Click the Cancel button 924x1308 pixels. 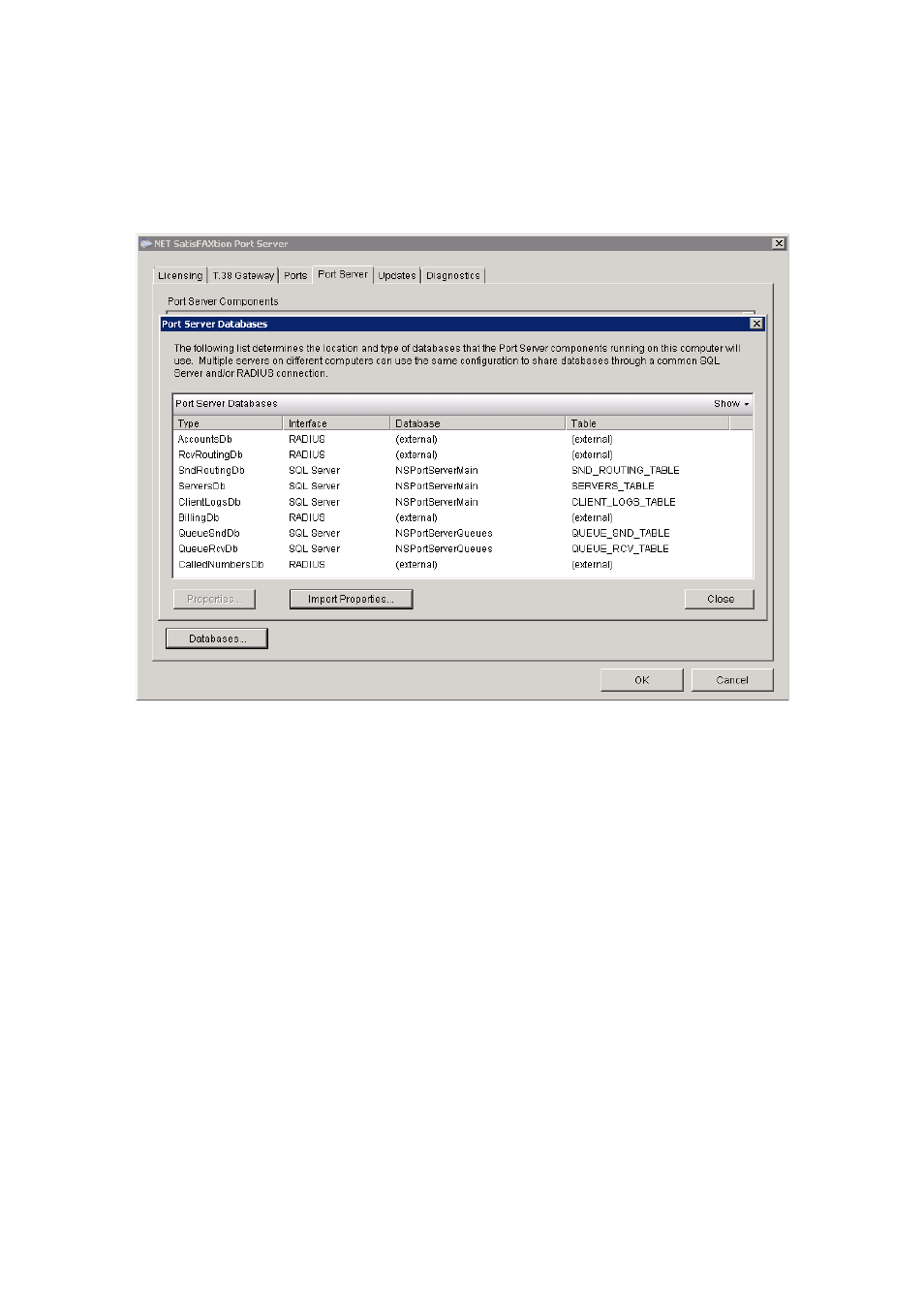pyautogui.click(x=732, y=679)
